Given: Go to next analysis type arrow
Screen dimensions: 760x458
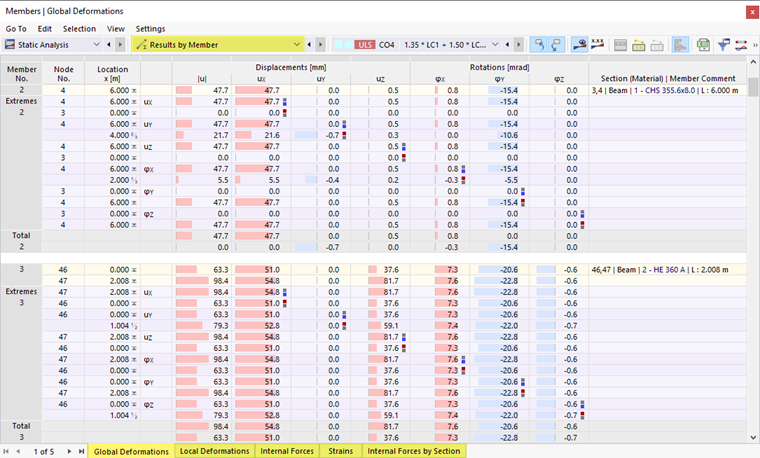Looking at the screenshot, I should point(120,45).
